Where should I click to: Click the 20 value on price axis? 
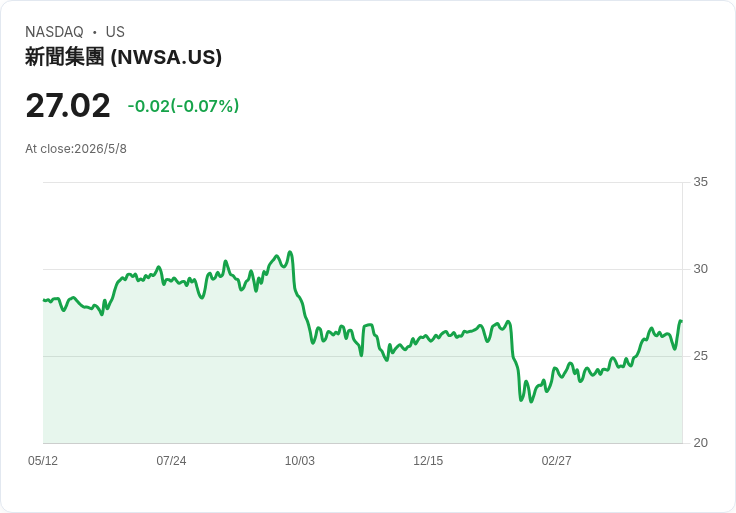point(700,443)
